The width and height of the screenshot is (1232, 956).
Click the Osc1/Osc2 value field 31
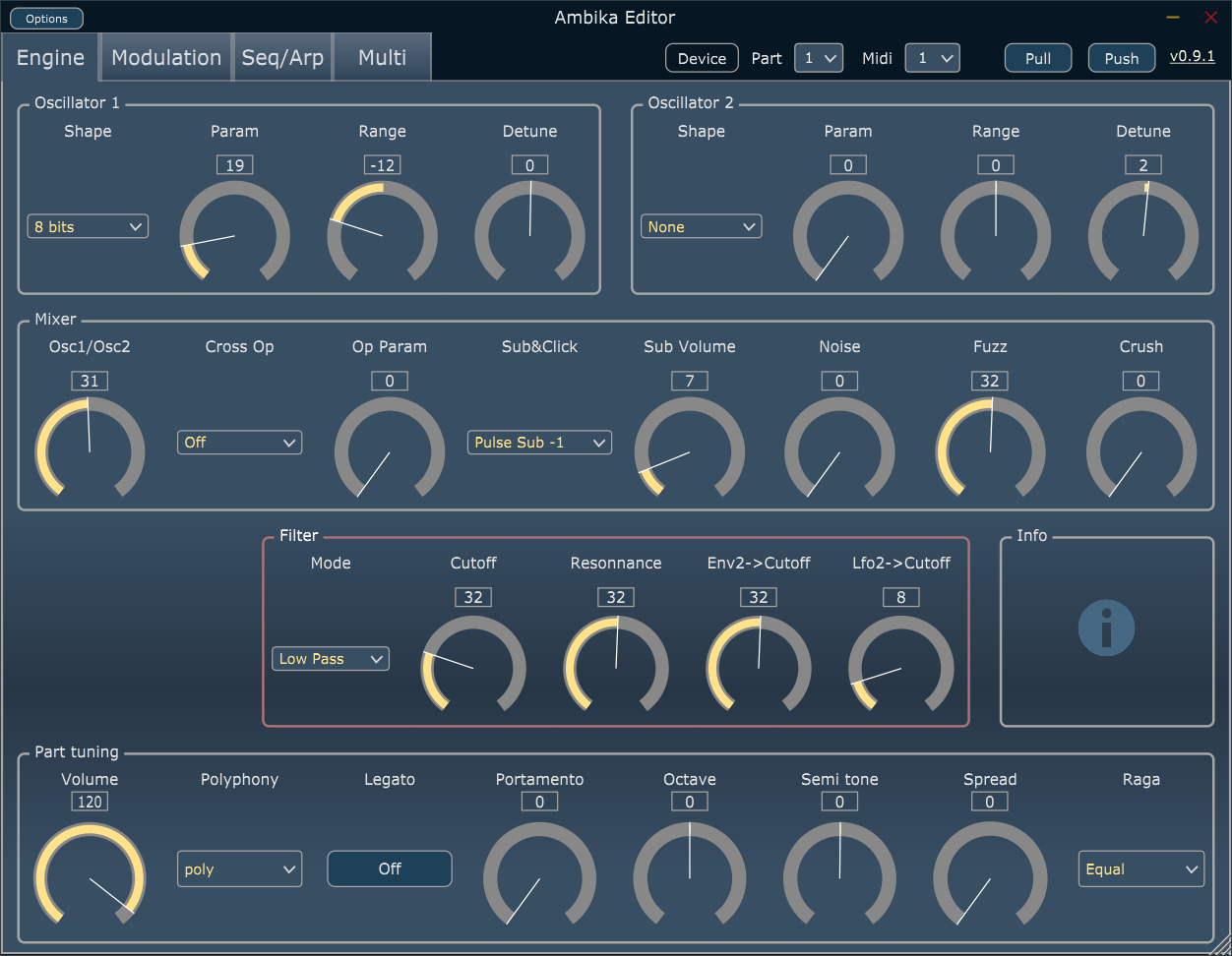pyautogui.click(x=90, y=381)
